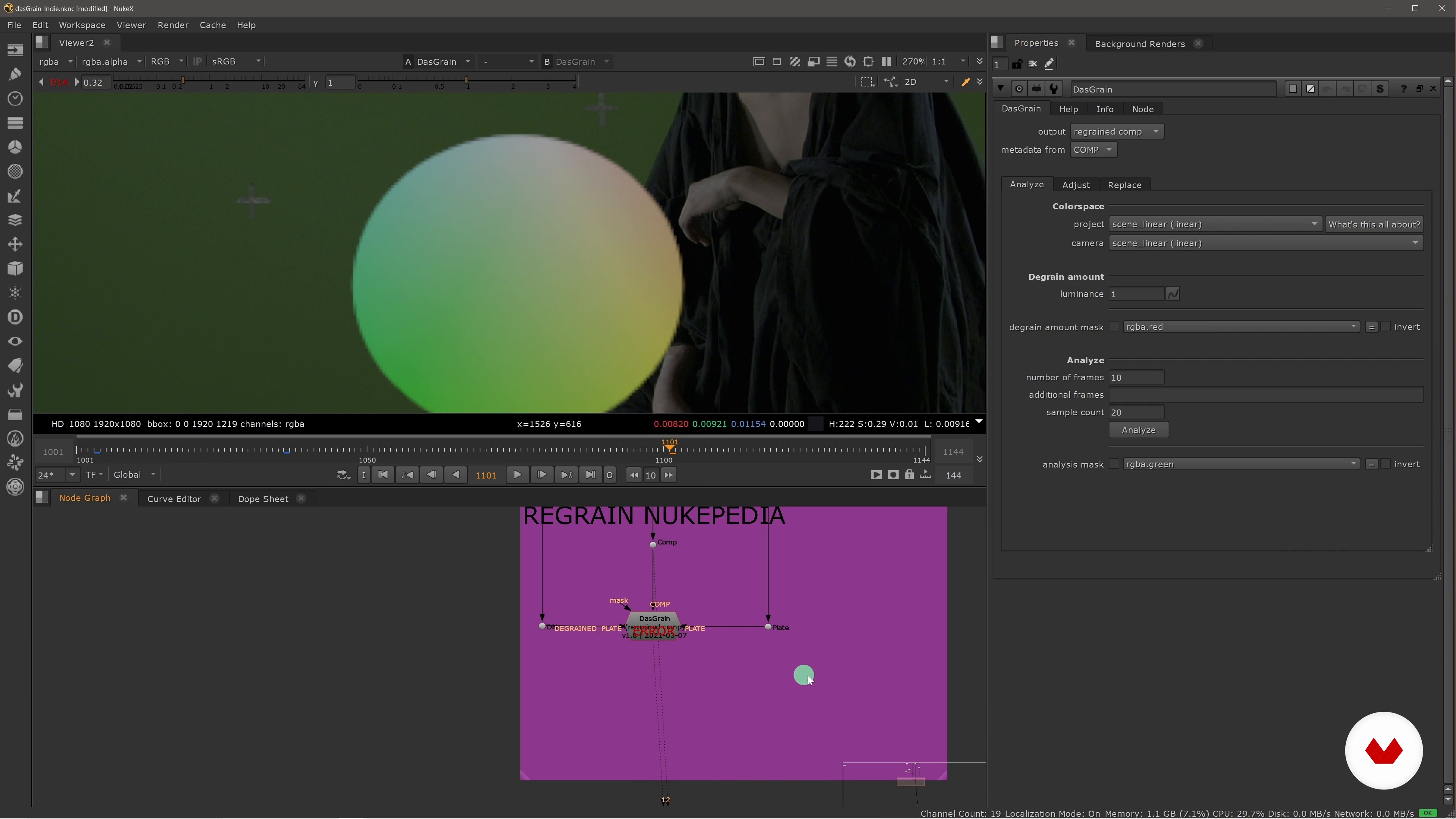This screenshot has height=819, width=1456.
Task: Open the Workspace menu
Action: click(82, 25)
